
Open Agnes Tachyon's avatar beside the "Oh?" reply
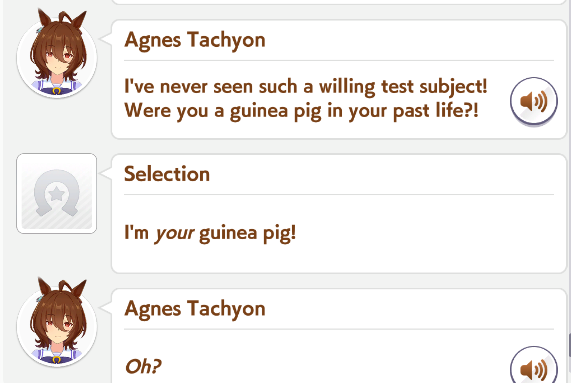pyautogui.click(x=56, y=323)
